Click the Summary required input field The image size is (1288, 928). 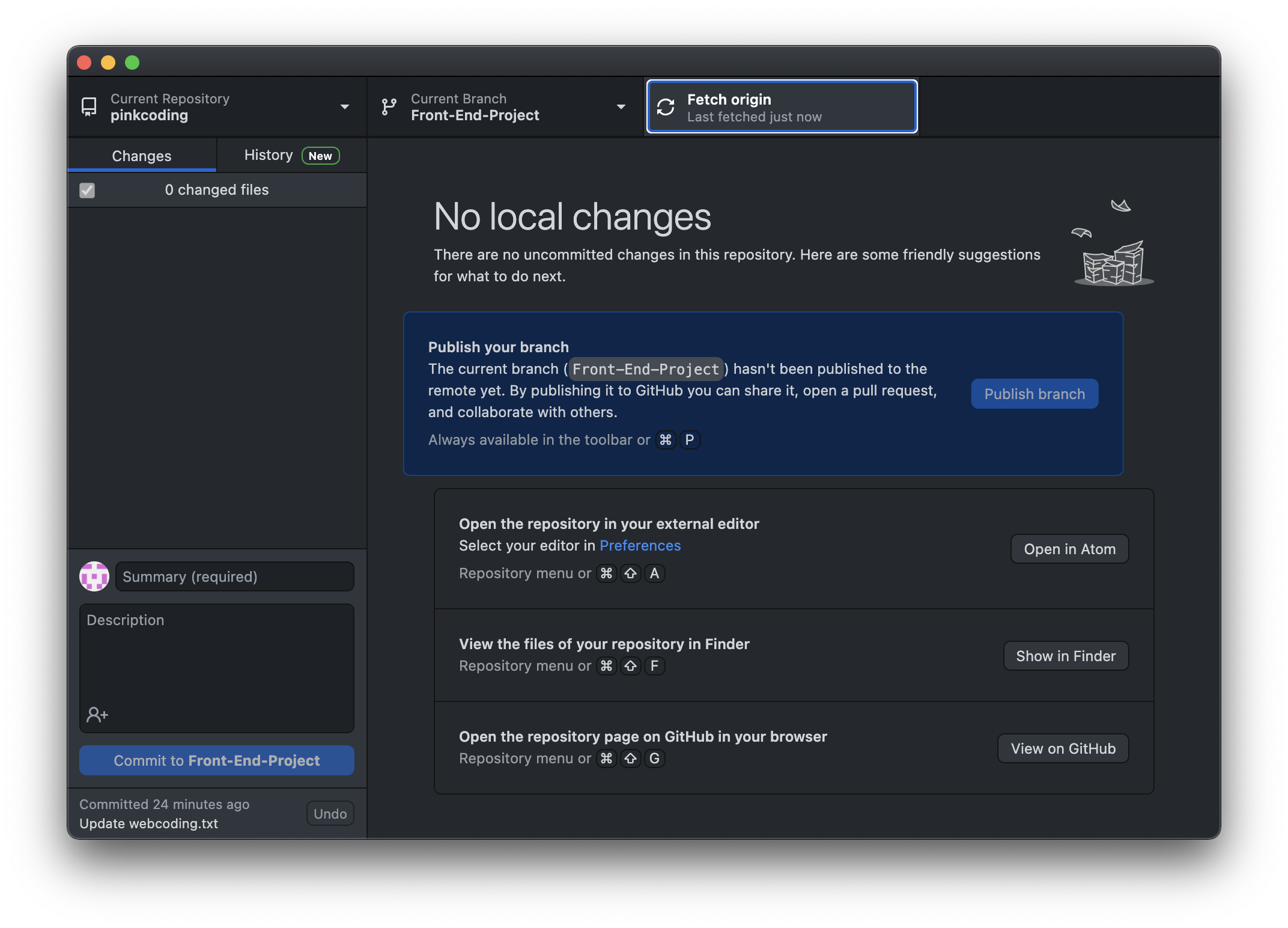tap(234, 576)
